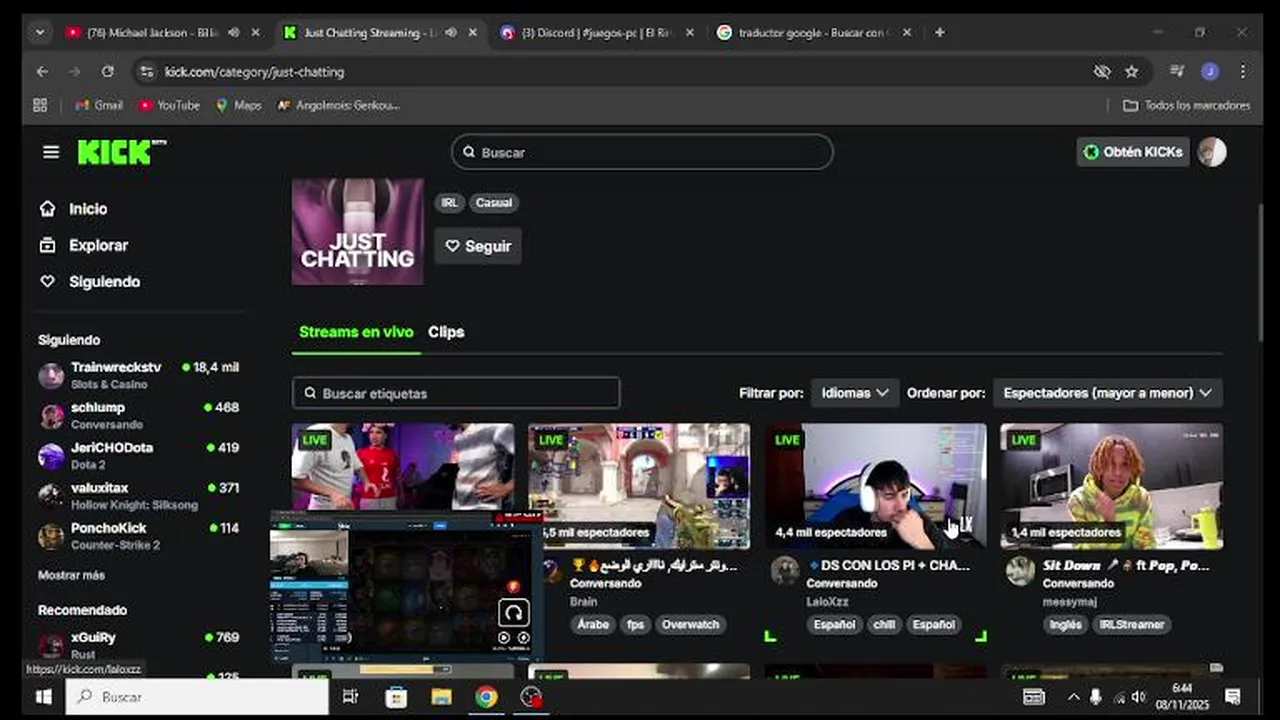Open schlump channel in sidebar

(138, 415)
